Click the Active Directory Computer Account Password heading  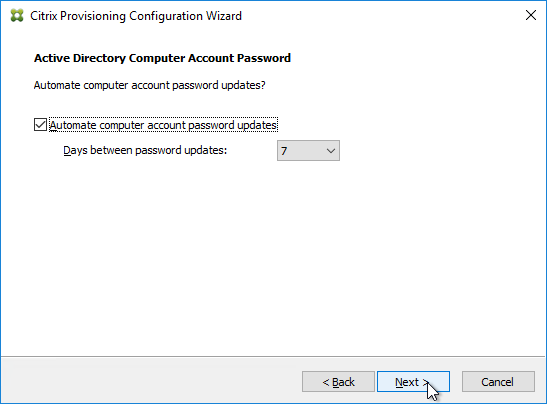162,58
